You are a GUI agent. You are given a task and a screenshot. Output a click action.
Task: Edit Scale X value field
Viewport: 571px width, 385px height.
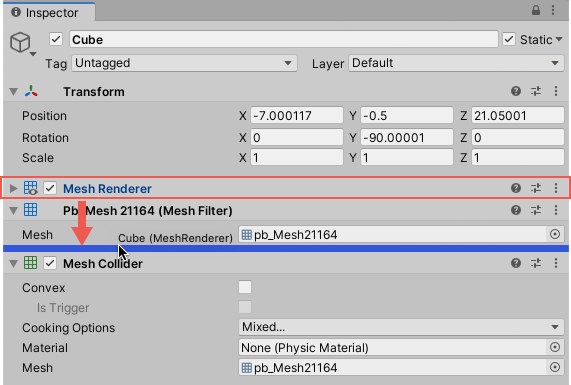[297, 158]
